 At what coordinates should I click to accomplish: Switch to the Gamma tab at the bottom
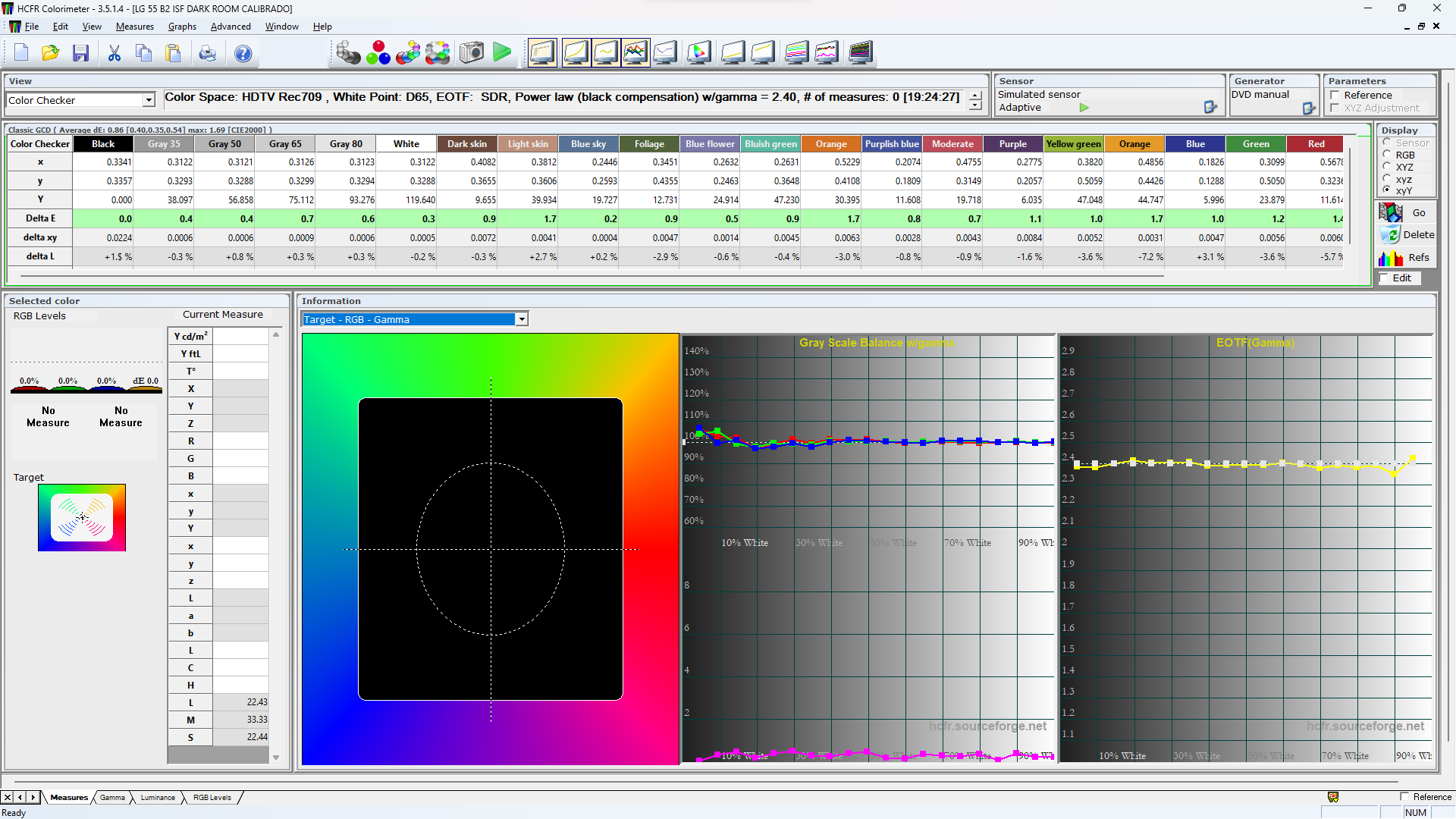coord(112,797)
